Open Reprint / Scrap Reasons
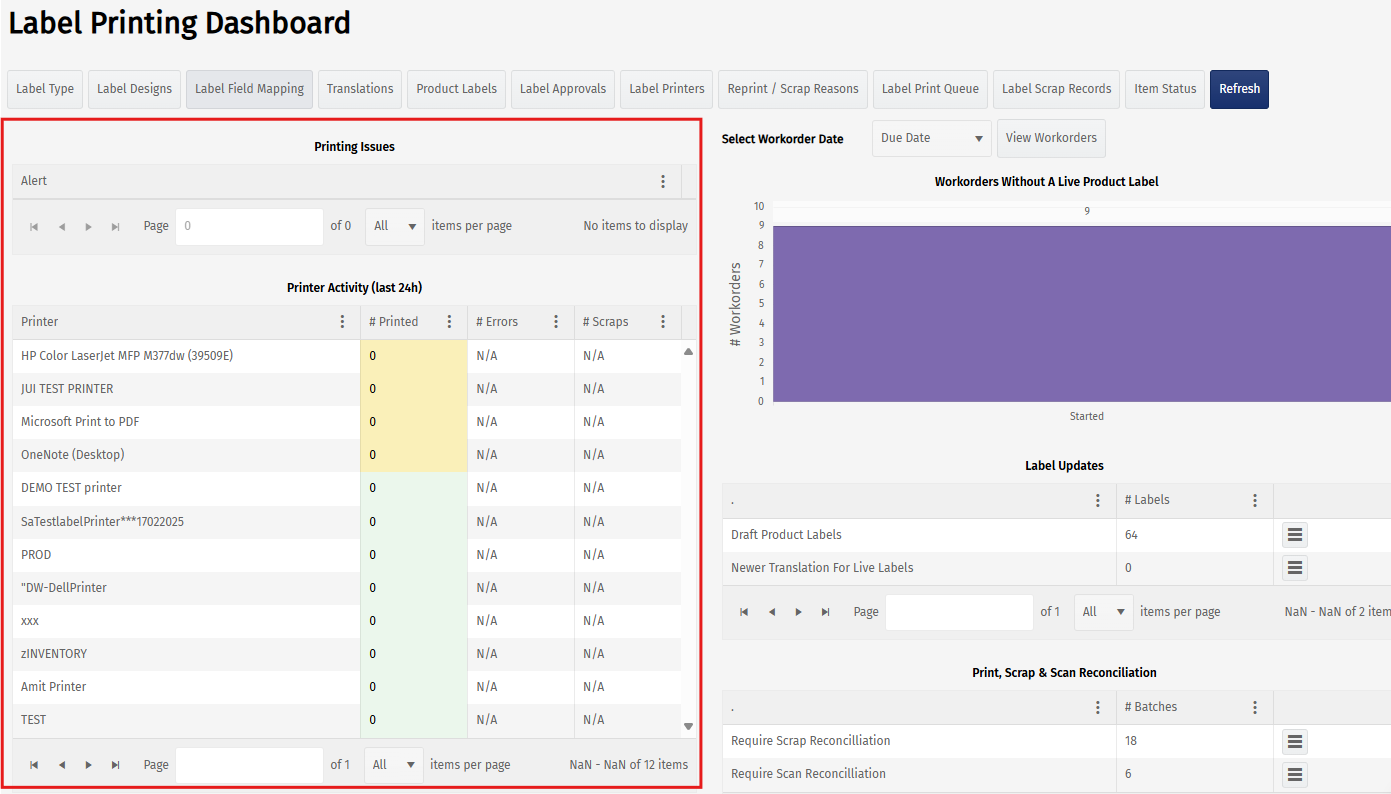Image resolution: width=1391 pixels, height=794 pixels. 793,89
